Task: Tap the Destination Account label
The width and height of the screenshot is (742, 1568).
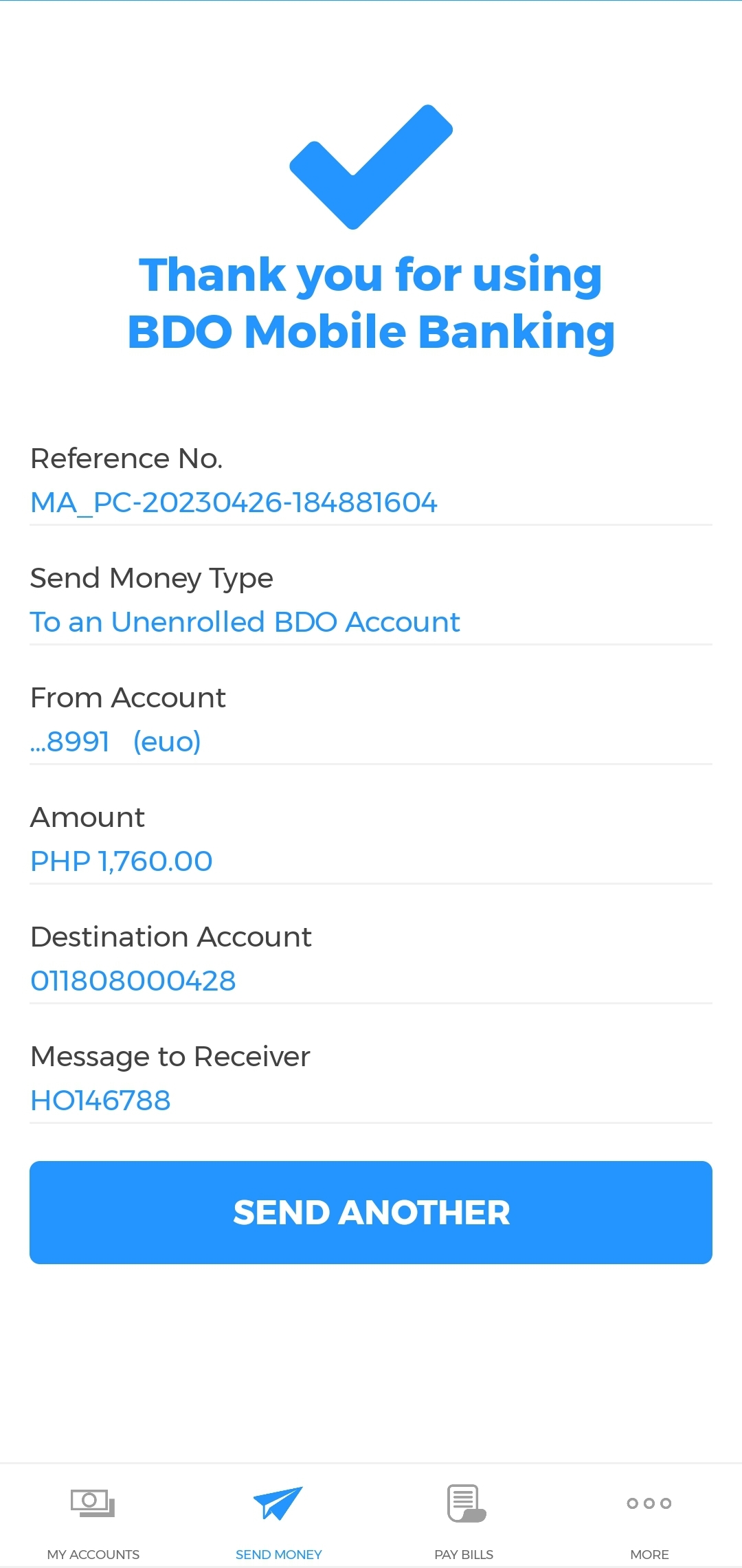Action: (x=171, y=937)
